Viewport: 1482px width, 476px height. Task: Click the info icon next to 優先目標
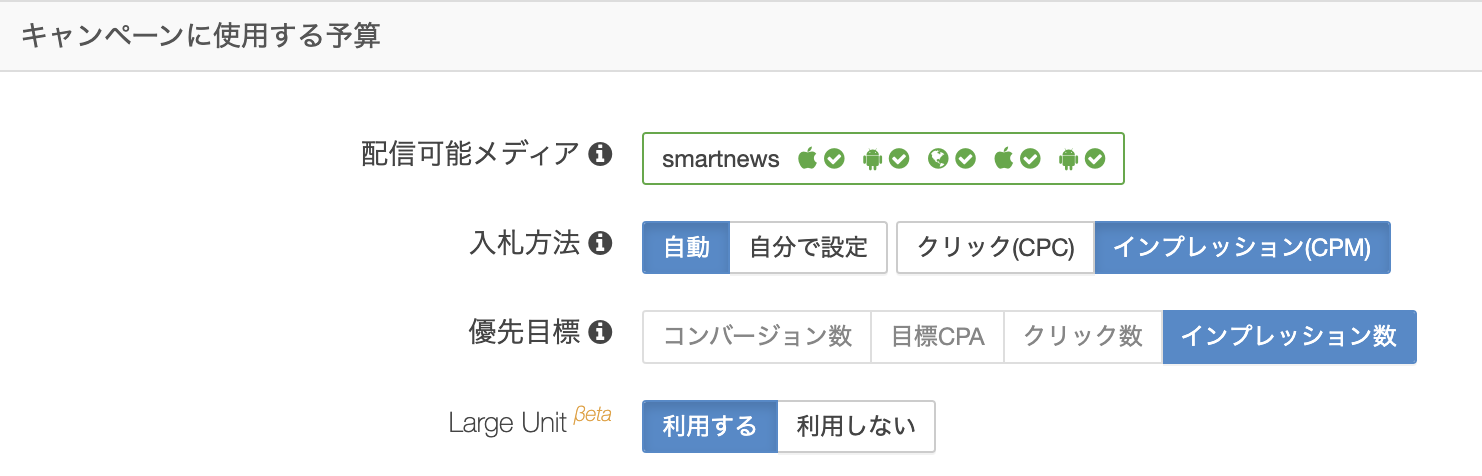point(600,332)
